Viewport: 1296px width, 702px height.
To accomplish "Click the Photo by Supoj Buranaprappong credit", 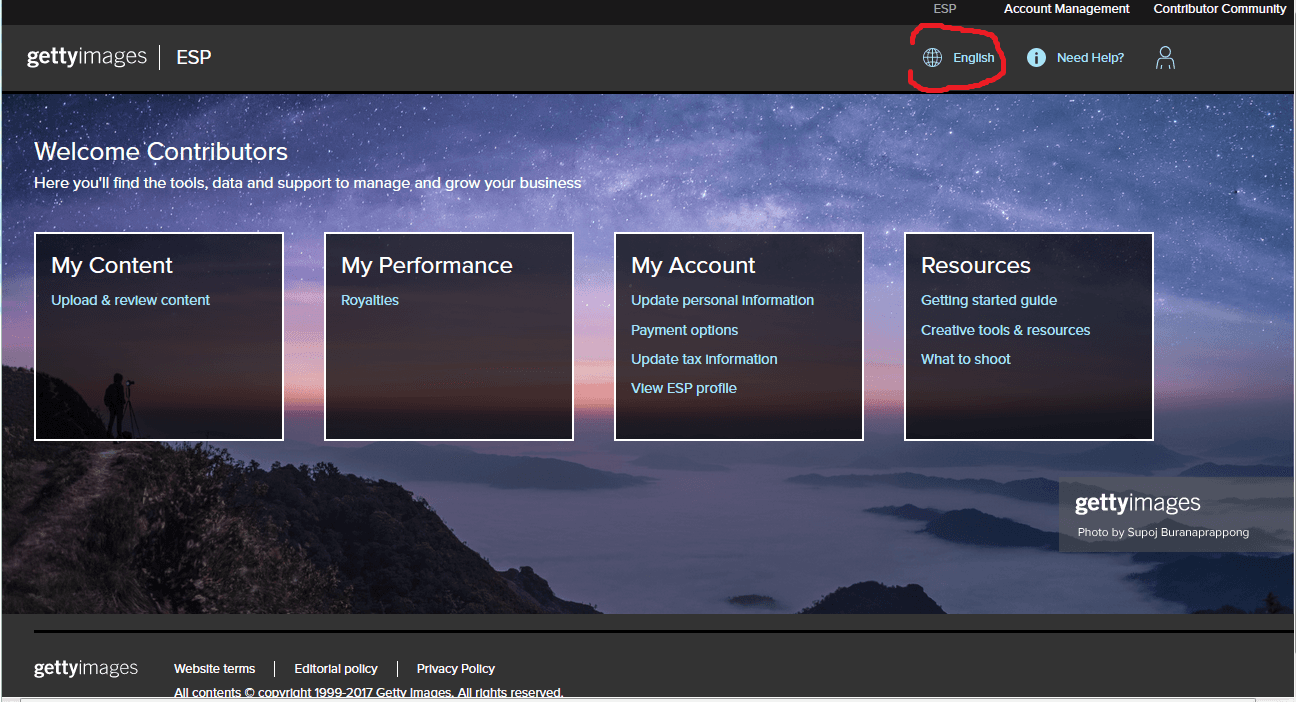I will 1163,533.
